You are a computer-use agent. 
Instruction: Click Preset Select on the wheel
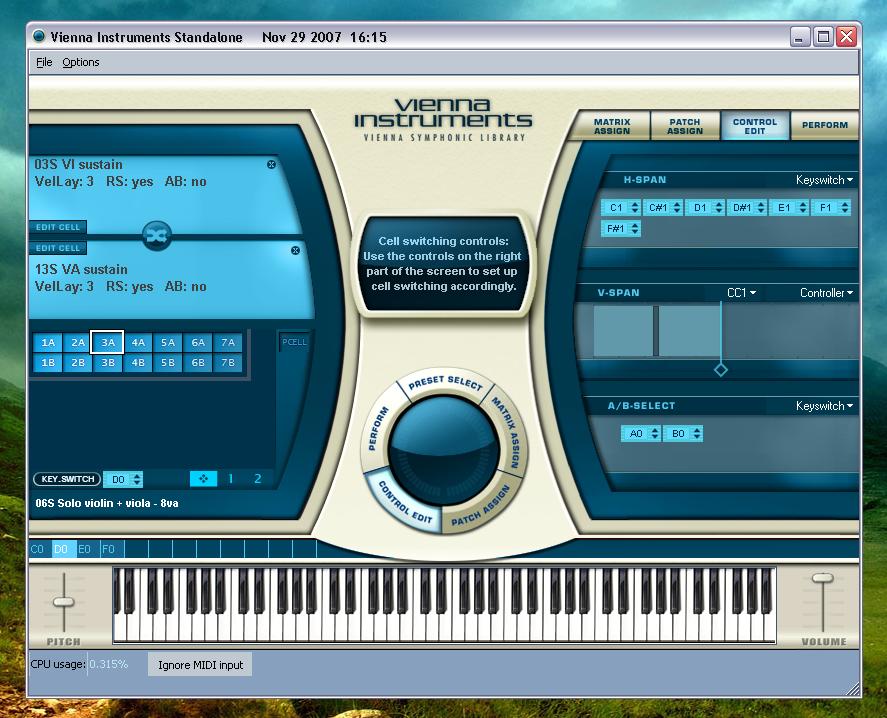[x=445, y=383]
